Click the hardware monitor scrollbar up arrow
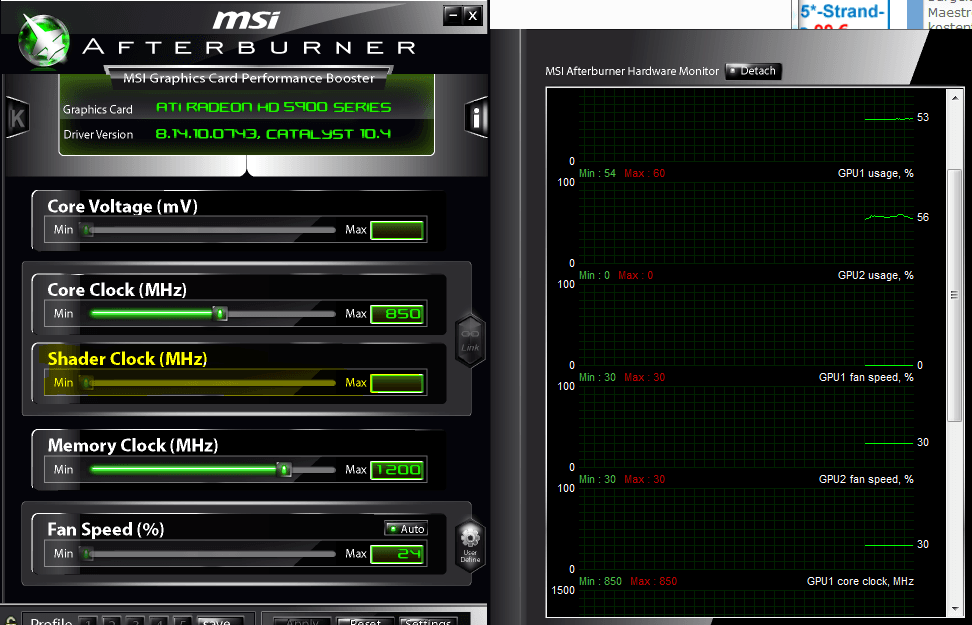Screen dimensions: 972x625 [955, 98]
